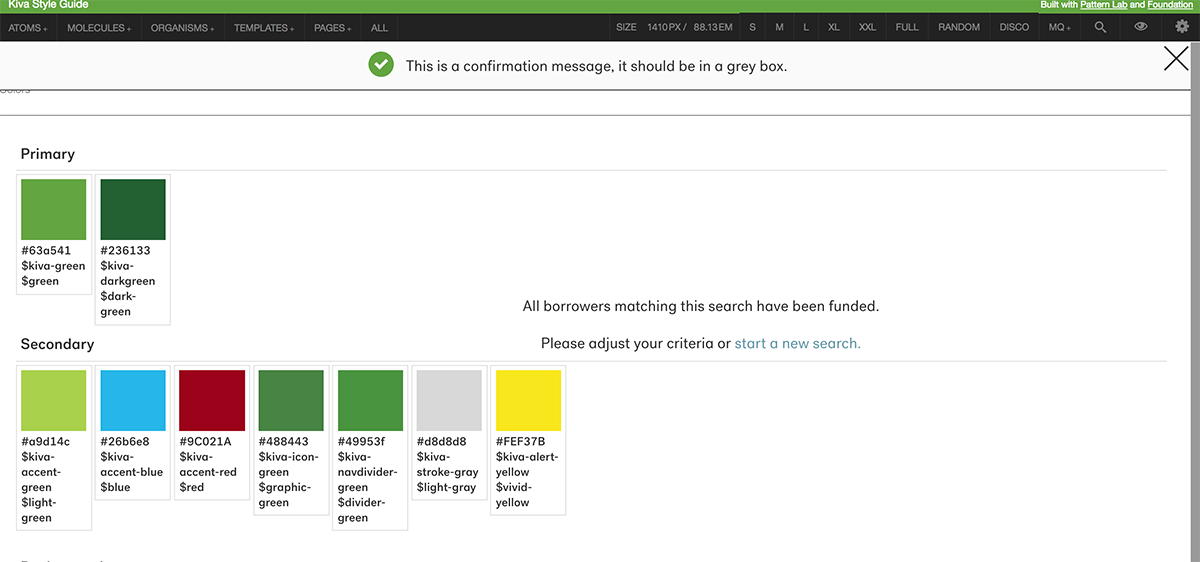Open the Pages menu
This screenshot has width=1200, height=562.
333,28
